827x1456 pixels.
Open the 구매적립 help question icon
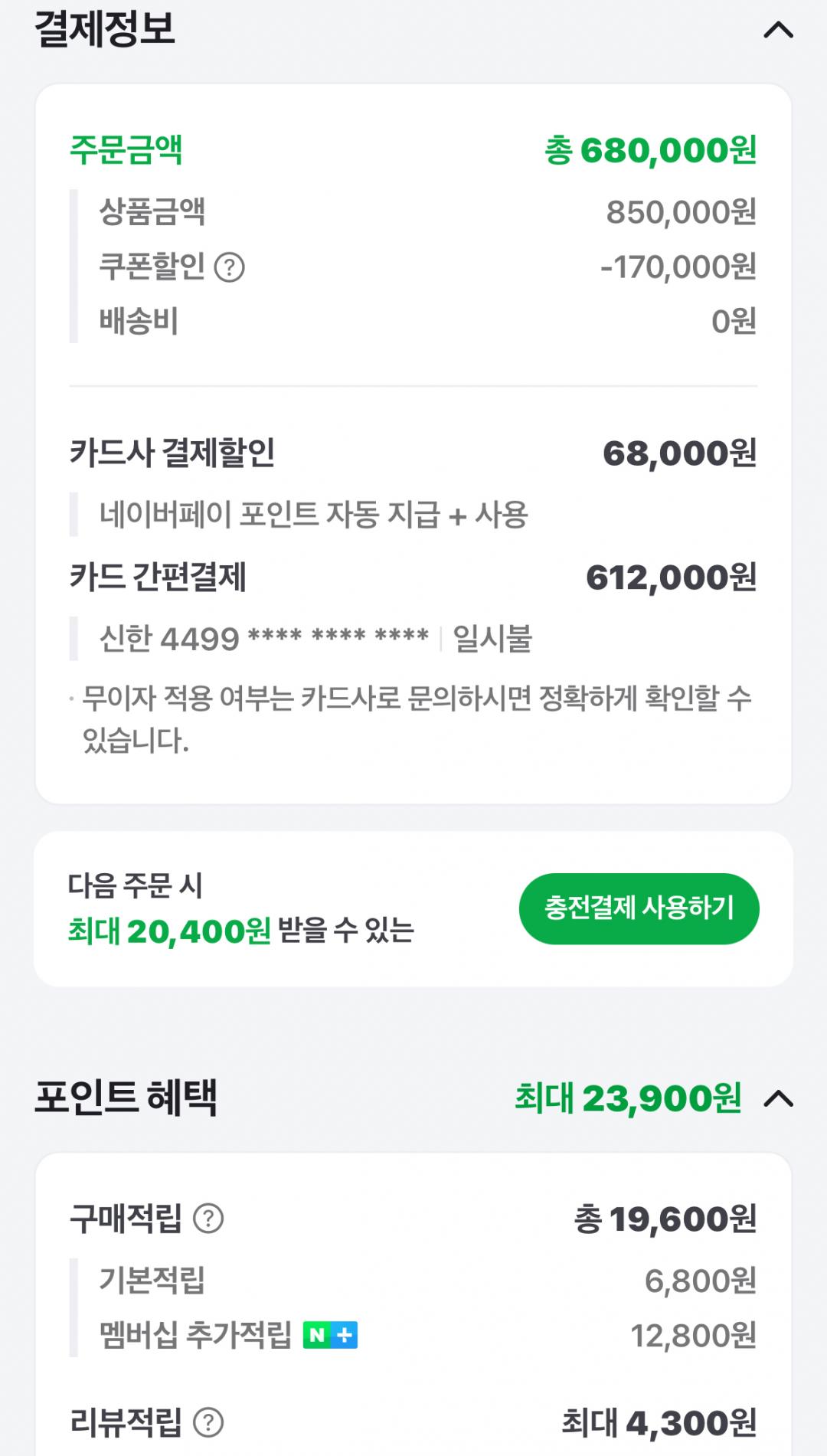coord(208,1219)
